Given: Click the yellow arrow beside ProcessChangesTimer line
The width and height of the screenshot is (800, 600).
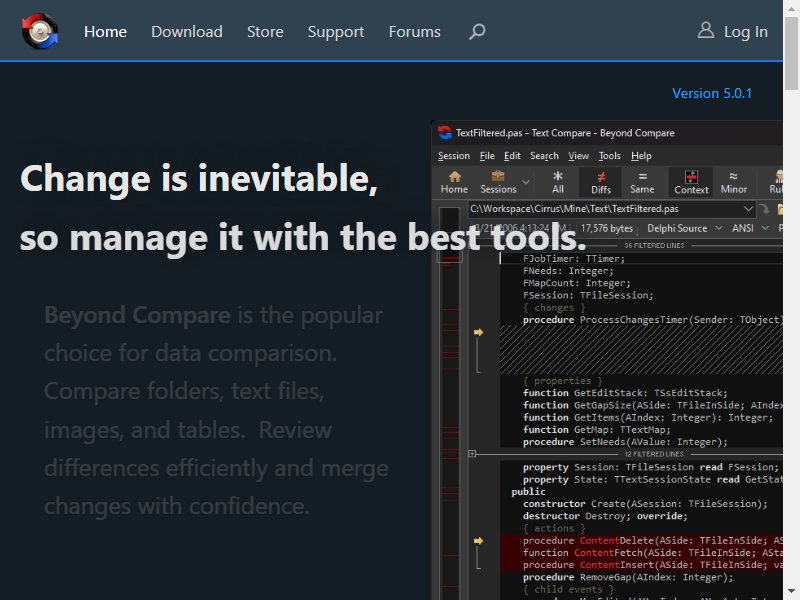Looking at the screenshot, I should 478,332.
